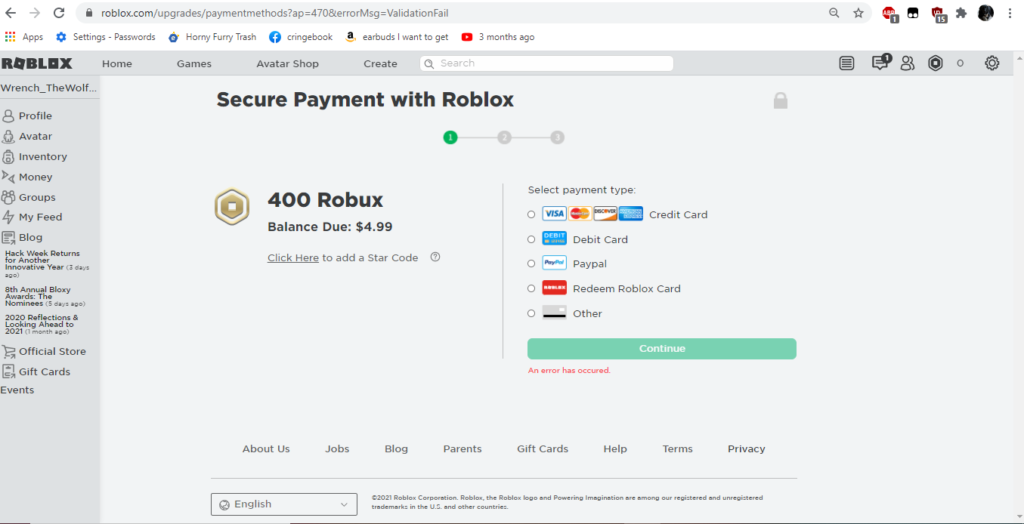Click the browser Back arrow
The image size is (1024, 524).
[11, 13]
